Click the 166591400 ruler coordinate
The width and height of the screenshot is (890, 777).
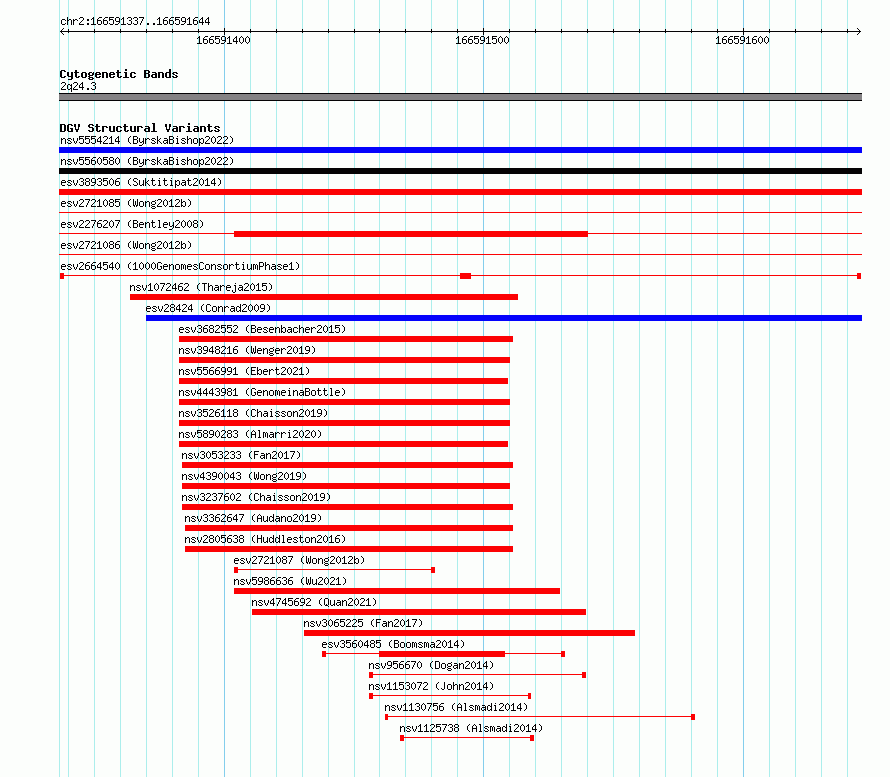click(x=223, y=40)
